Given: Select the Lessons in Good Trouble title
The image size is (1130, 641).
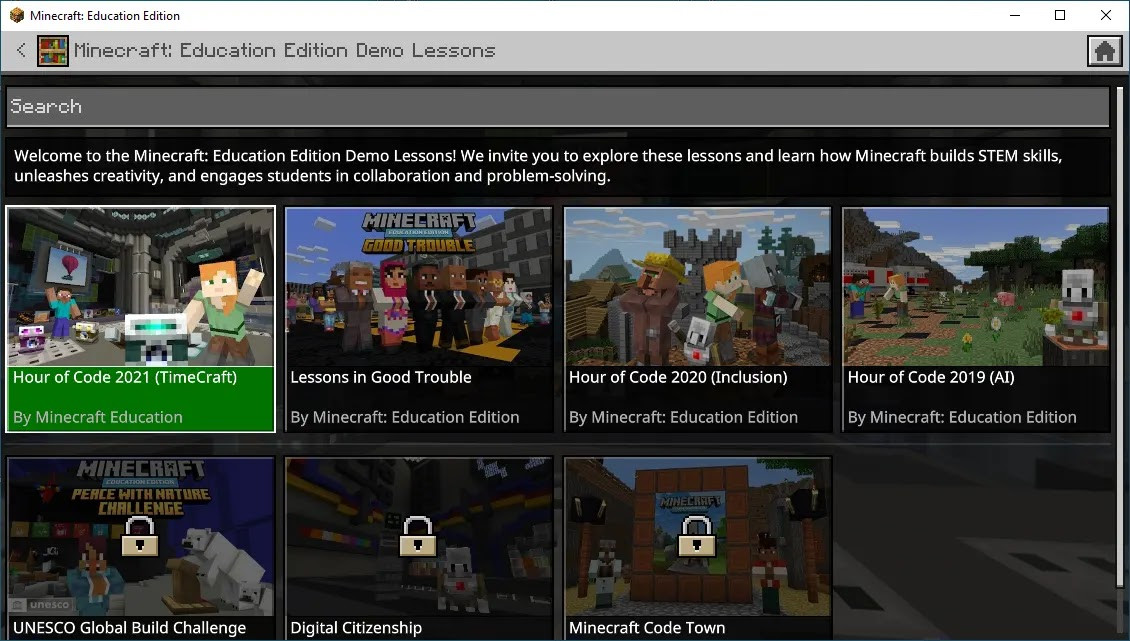Looking at the screenshot, I should tap(381, 378).
